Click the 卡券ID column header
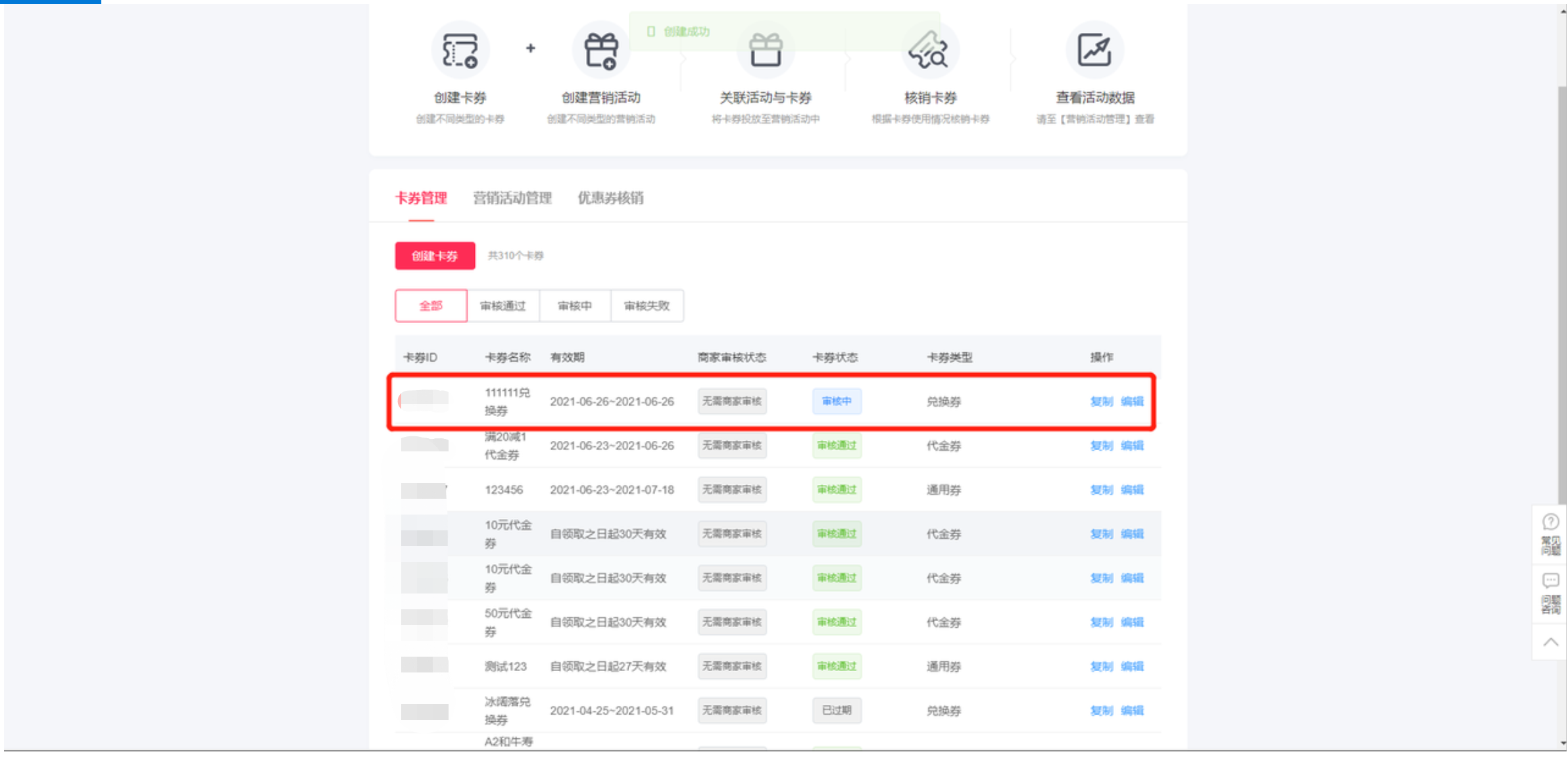1568x758 pixels. coord(420,357)
